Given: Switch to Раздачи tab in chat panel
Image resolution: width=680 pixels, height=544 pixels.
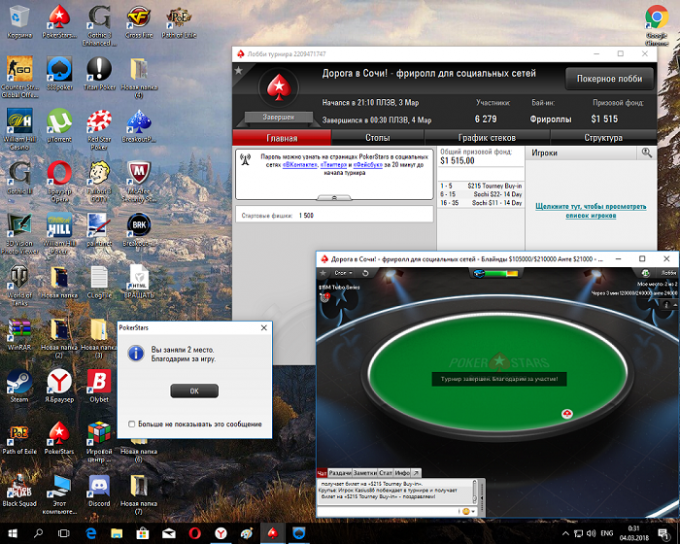Looking at the screenshot, I should 340,472.
